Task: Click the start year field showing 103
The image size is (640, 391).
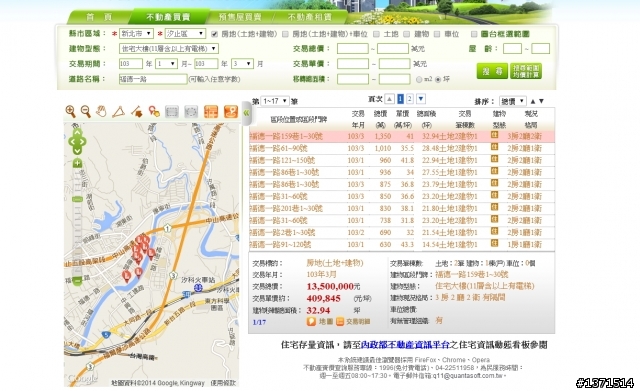Action: click(x=131, y=64)
